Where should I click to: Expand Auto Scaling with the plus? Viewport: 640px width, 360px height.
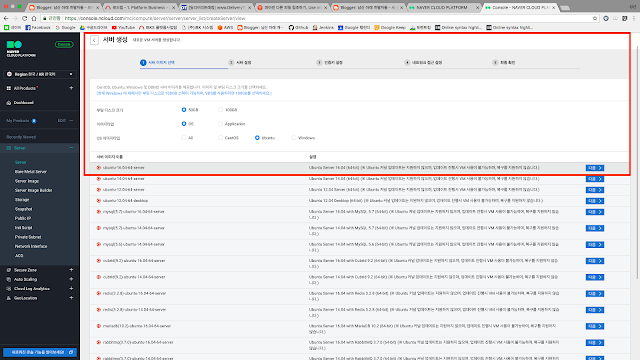pos(71,279)
